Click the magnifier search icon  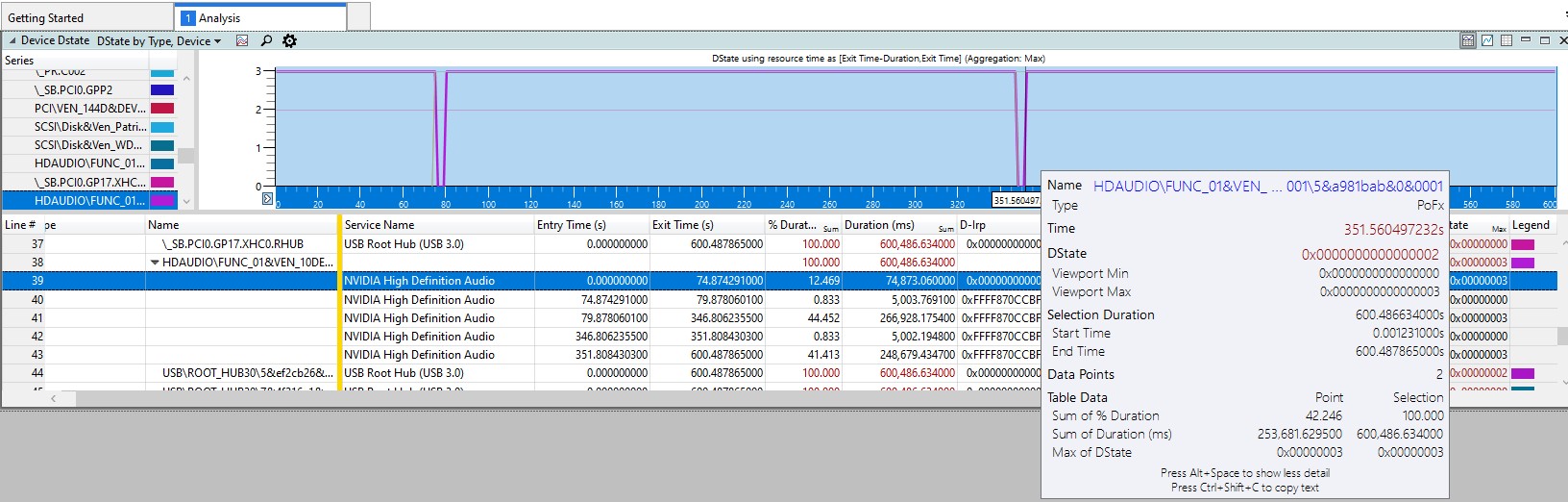pyautogui.click(x=266, y=40)
